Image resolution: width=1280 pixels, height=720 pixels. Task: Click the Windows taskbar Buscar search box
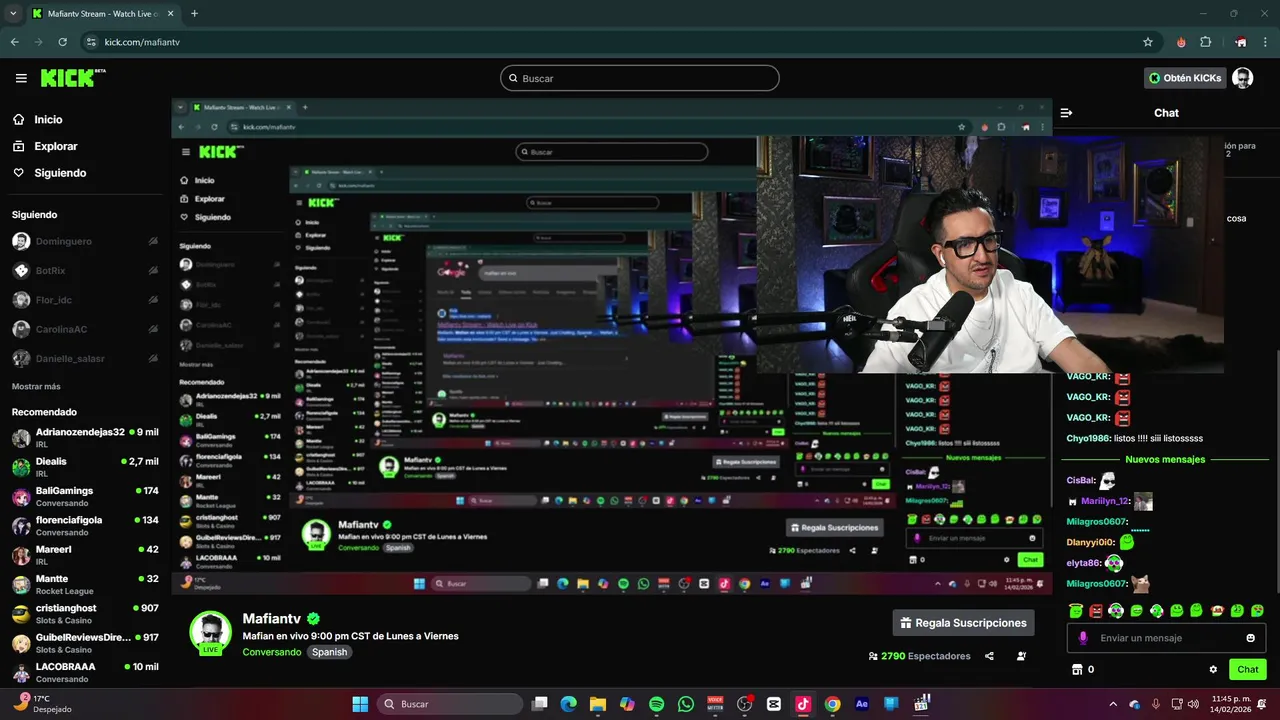tap(450, 704)
